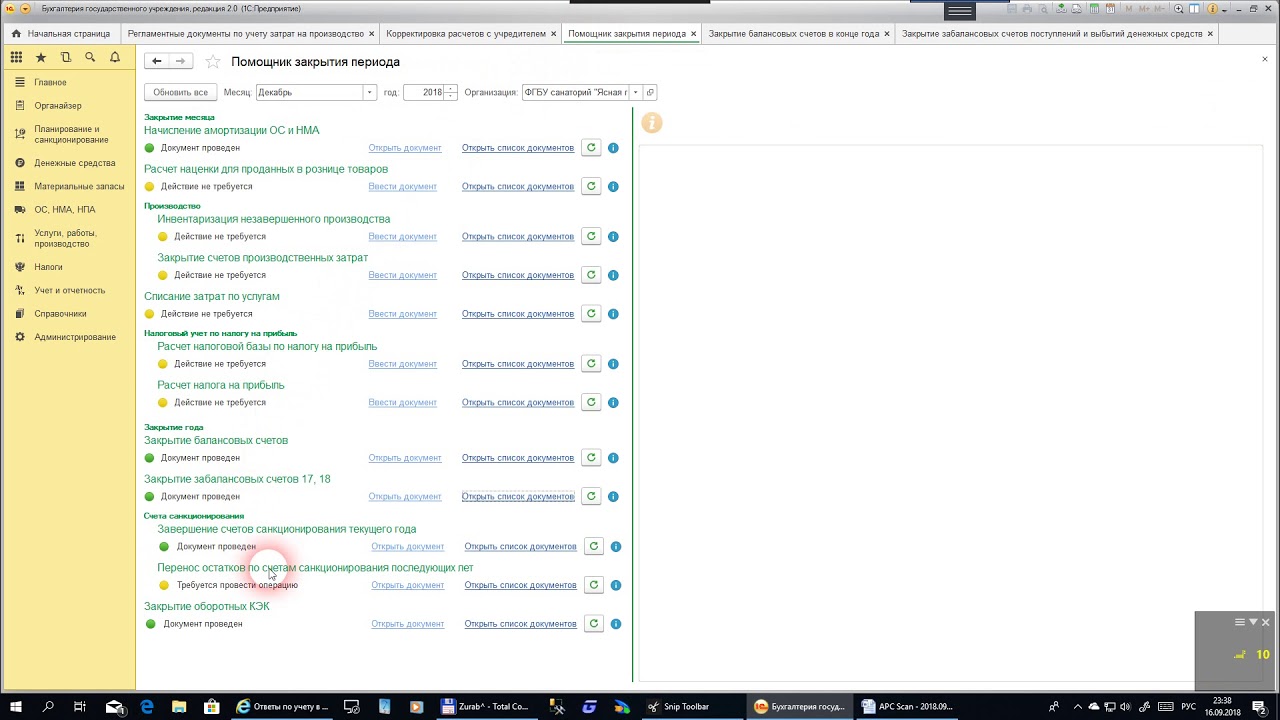Go back with the left arrow button
This screenshot has width=1280, height=720.
click(156, 61)
